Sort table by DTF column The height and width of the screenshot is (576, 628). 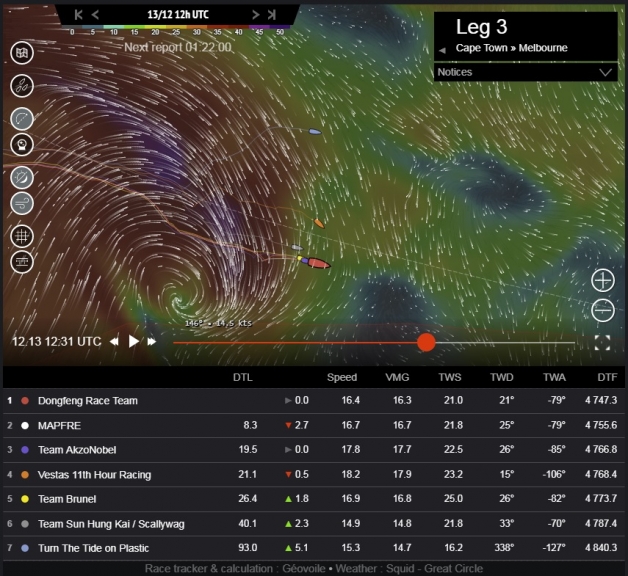click(x=607, y=377)
